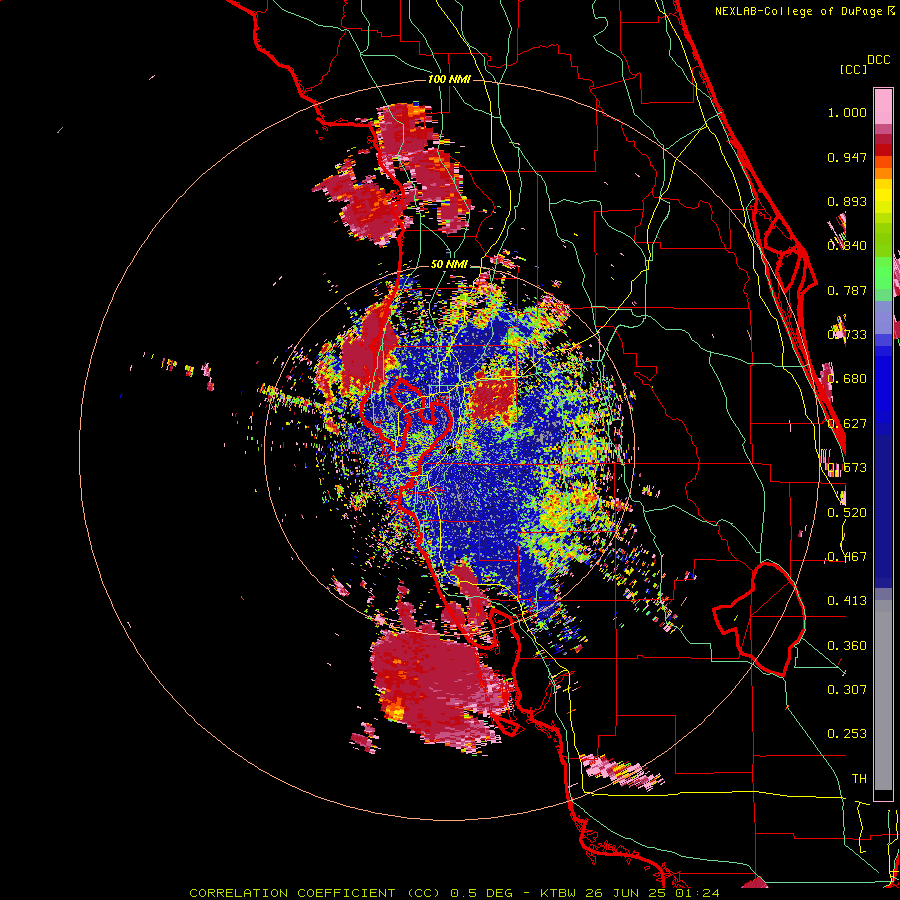Click the NEXLAB-College of DuPage credit text

(x=804, y=11)
